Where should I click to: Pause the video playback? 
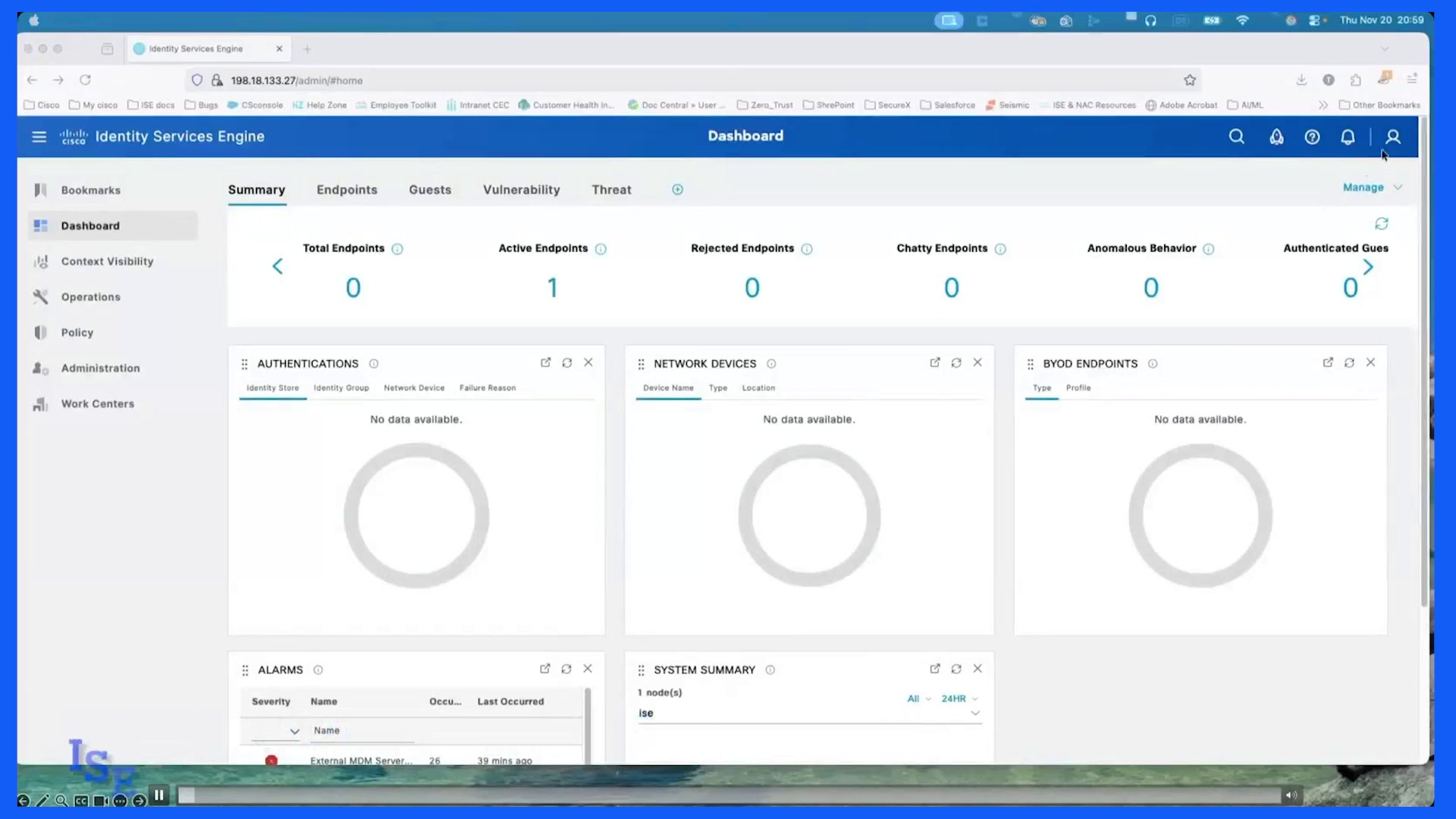[x=159, y=795]
